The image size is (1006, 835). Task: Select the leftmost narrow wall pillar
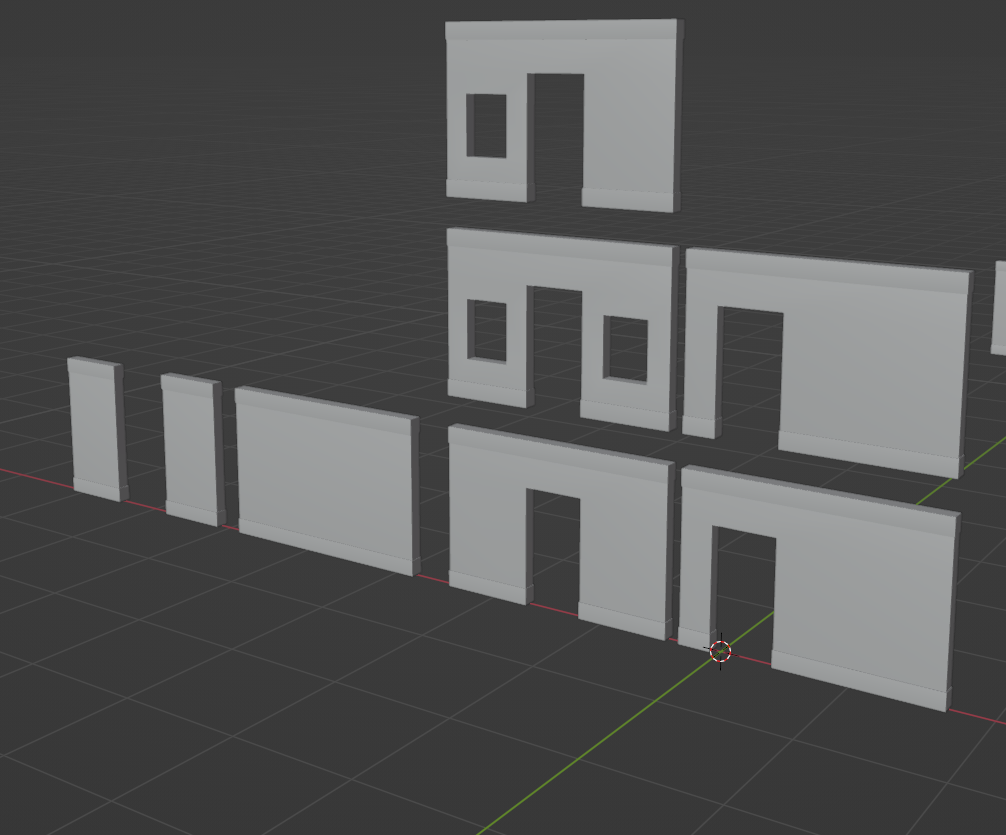97,429
